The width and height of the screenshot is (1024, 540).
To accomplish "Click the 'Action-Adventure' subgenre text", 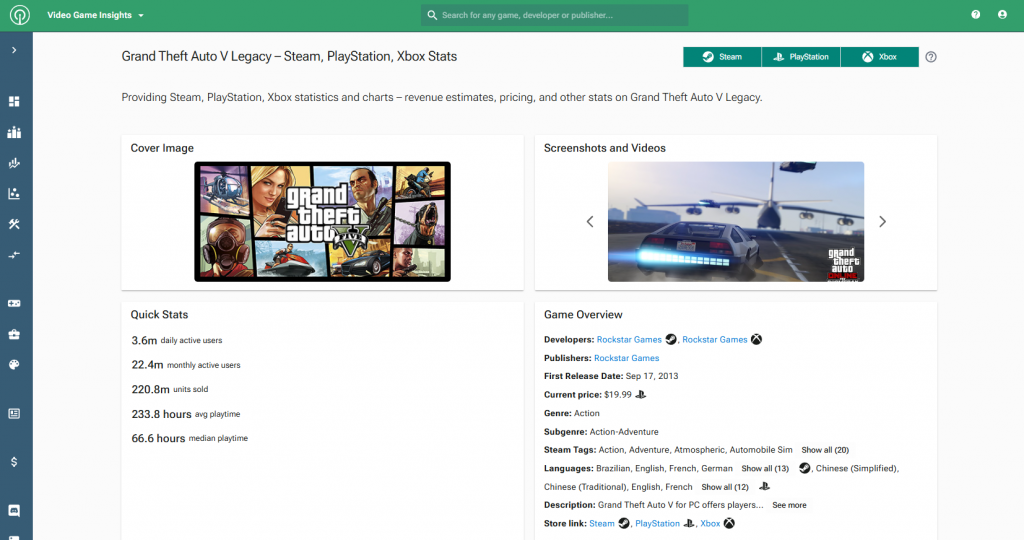I will [624, 432].
